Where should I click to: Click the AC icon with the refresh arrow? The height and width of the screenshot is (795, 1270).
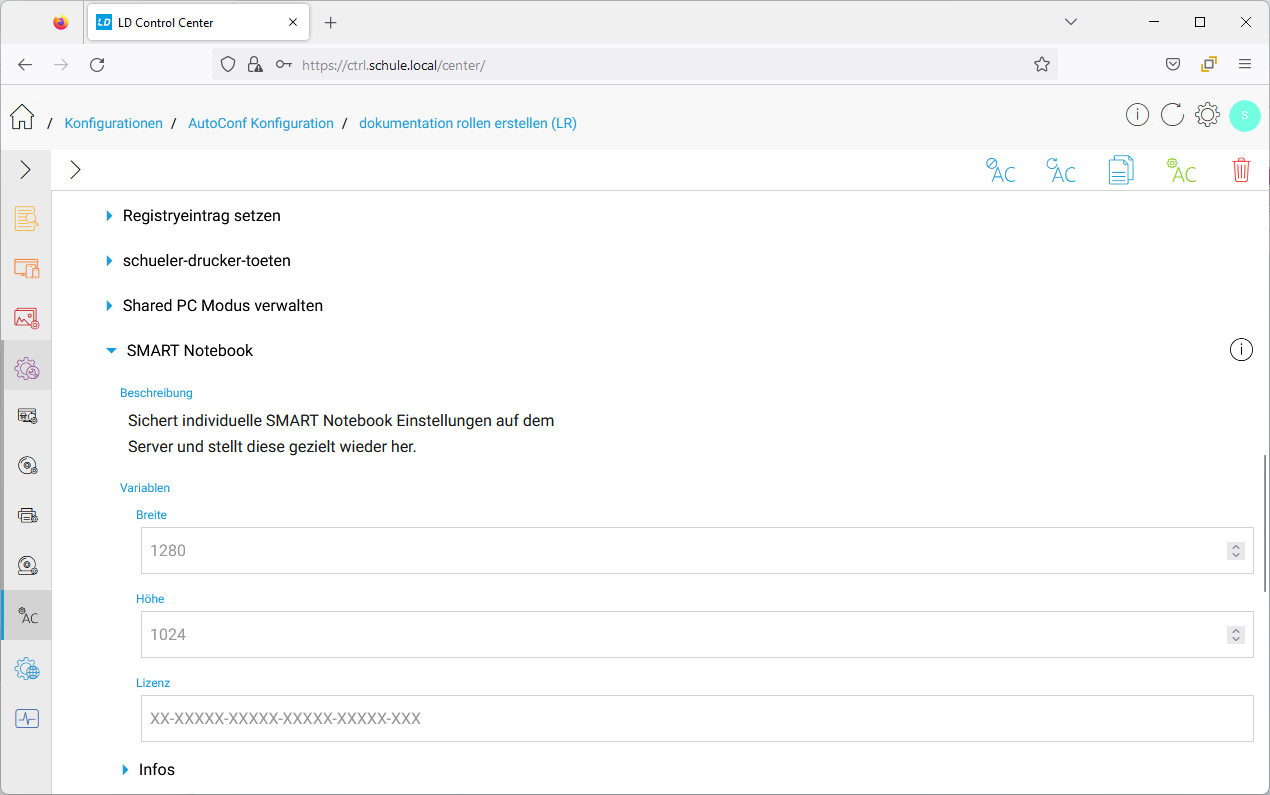[x=1061, y=170]
